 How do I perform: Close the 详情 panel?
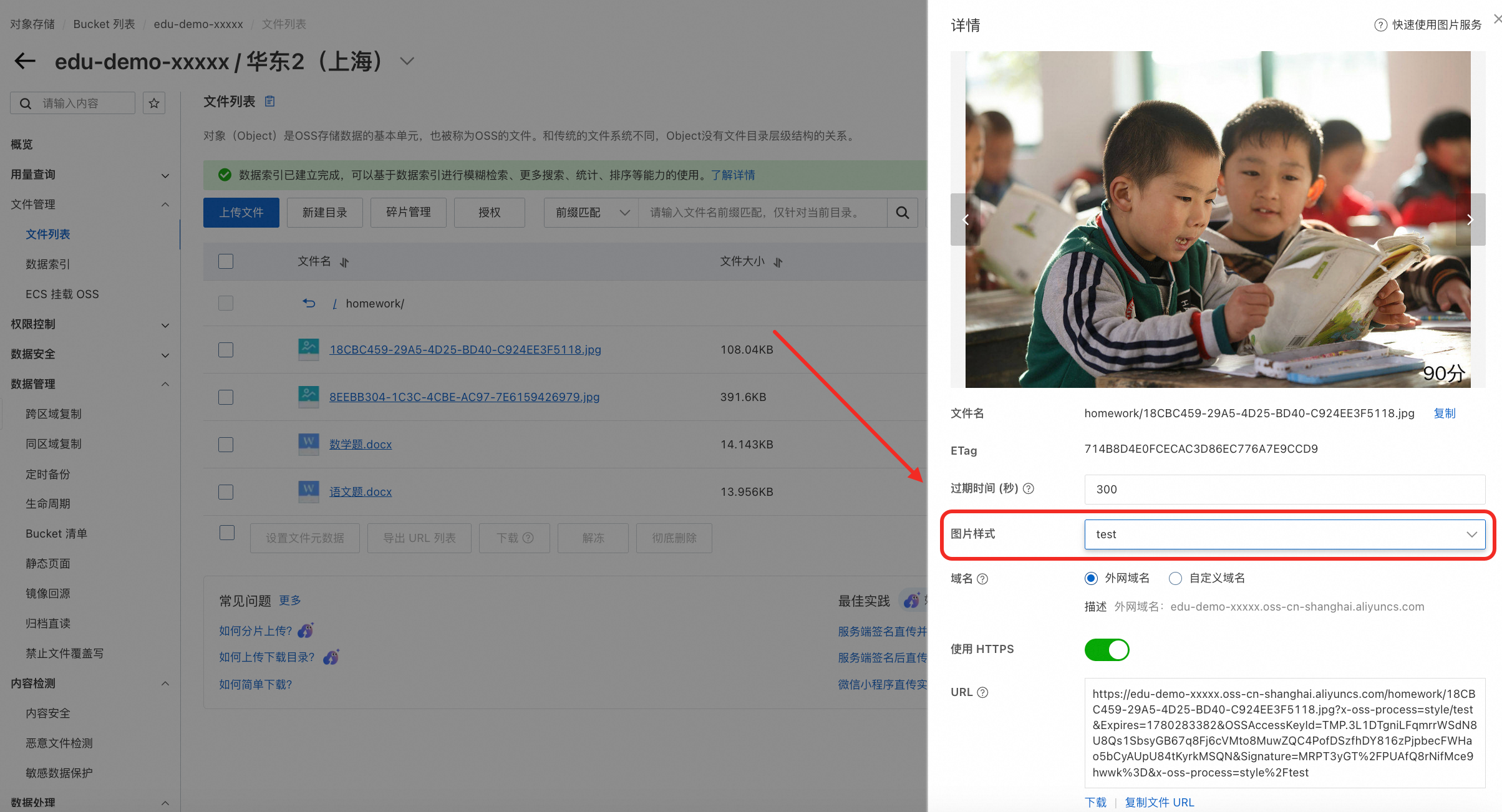pyautogui.click(x=1496, y=19)
